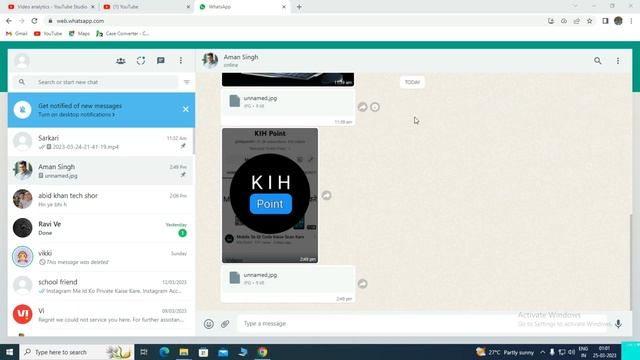Image resolution: width=640 pixels, height=360 pixels.
Task: Open the Aman Singh chat in the list
Action: coord(101,171)
